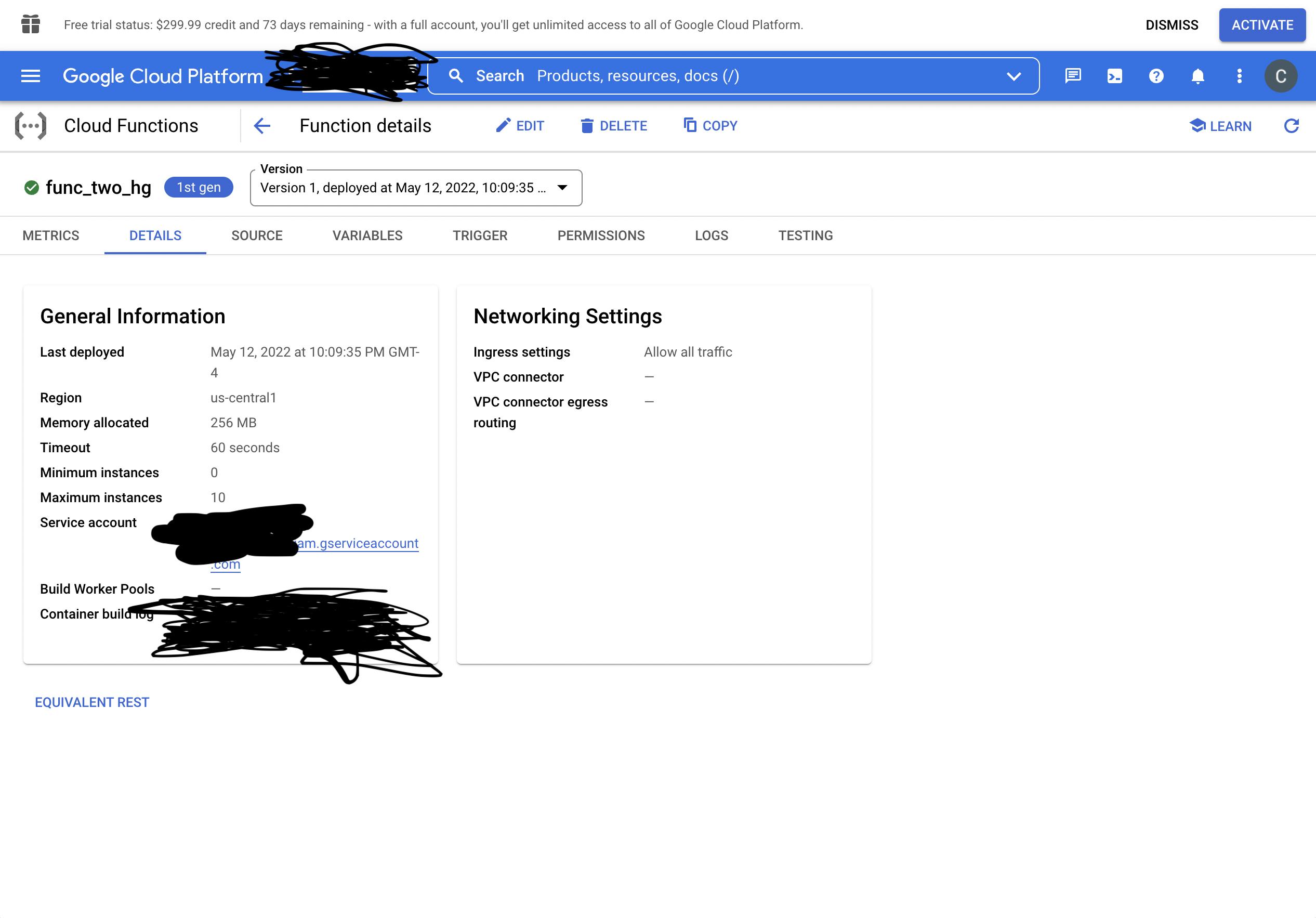Click the search magnifier icon
Viewport: 1316px width, 918px height.
[x=456, y=76]
